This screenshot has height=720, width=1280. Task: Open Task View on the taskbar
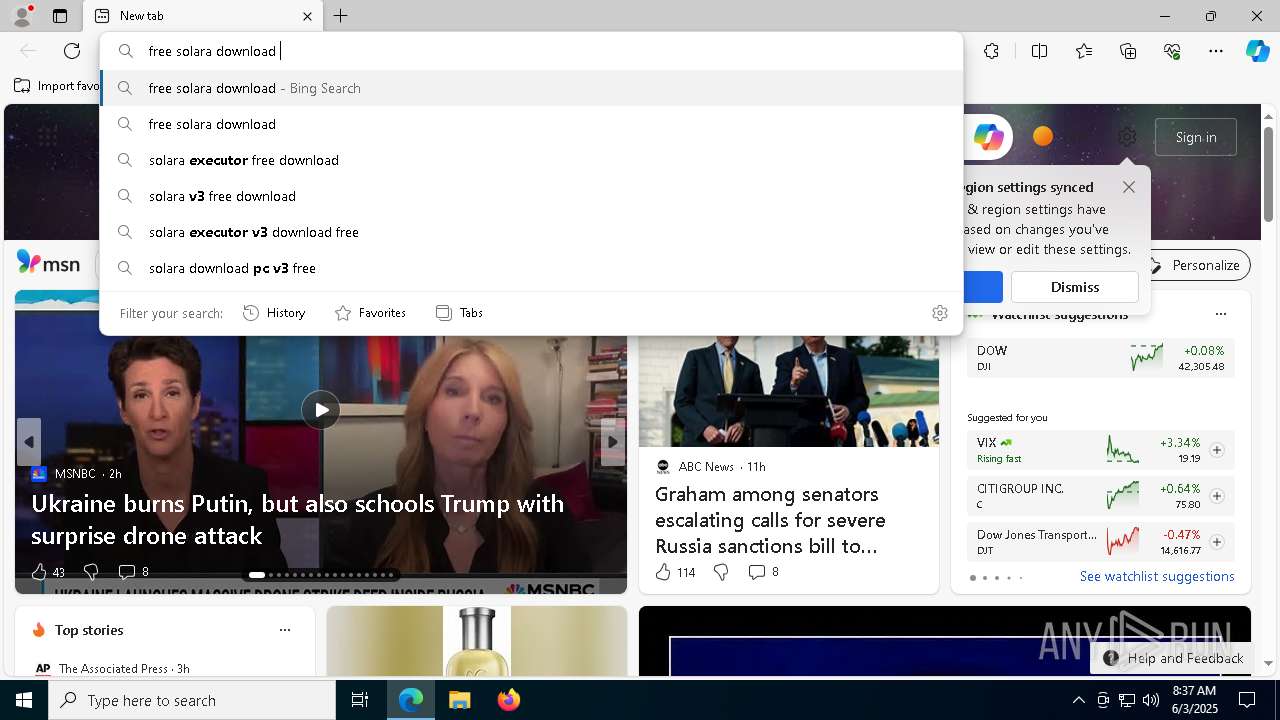pos(360,700)
